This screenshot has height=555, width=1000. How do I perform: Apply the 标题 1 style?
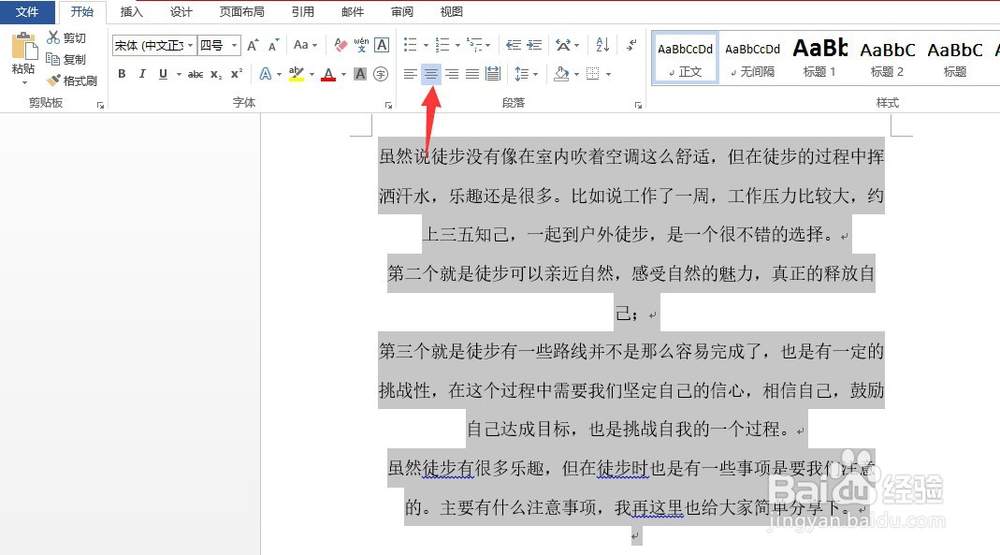click(820, 58)
